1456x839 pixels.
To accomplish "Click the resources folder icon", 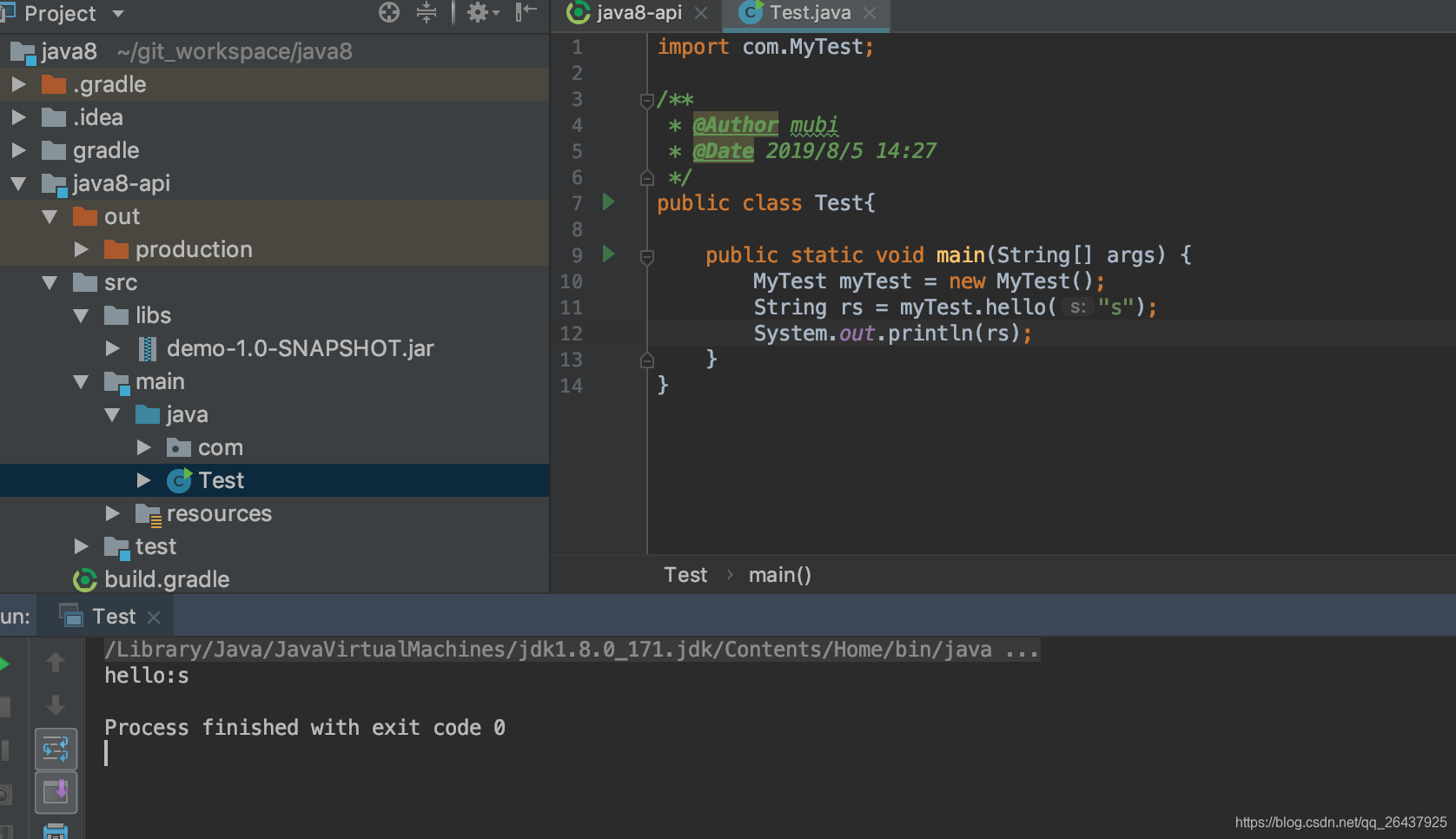I will [149, 514].
